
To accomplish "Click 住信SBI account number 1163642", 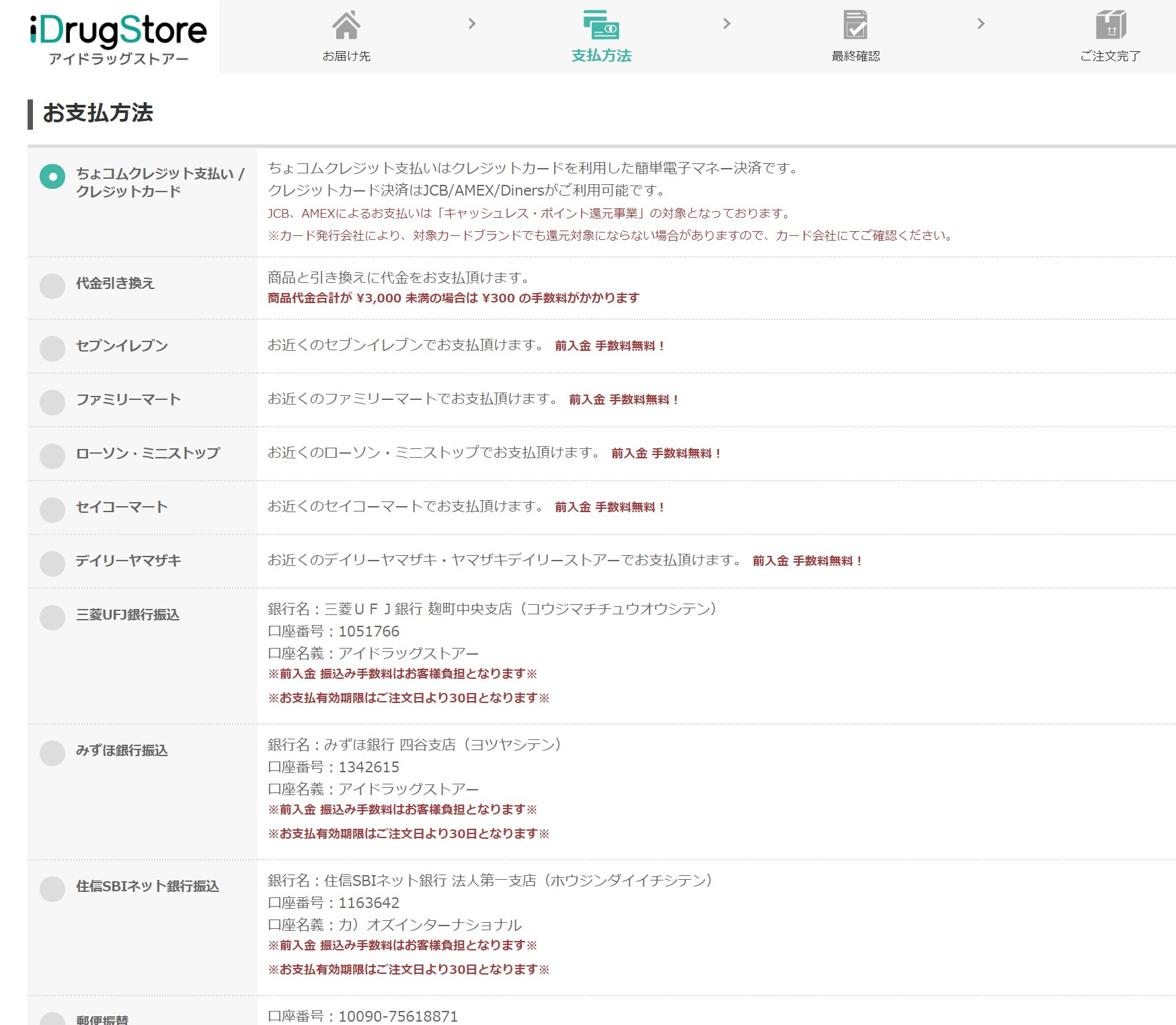I will (x=369, y=903).
